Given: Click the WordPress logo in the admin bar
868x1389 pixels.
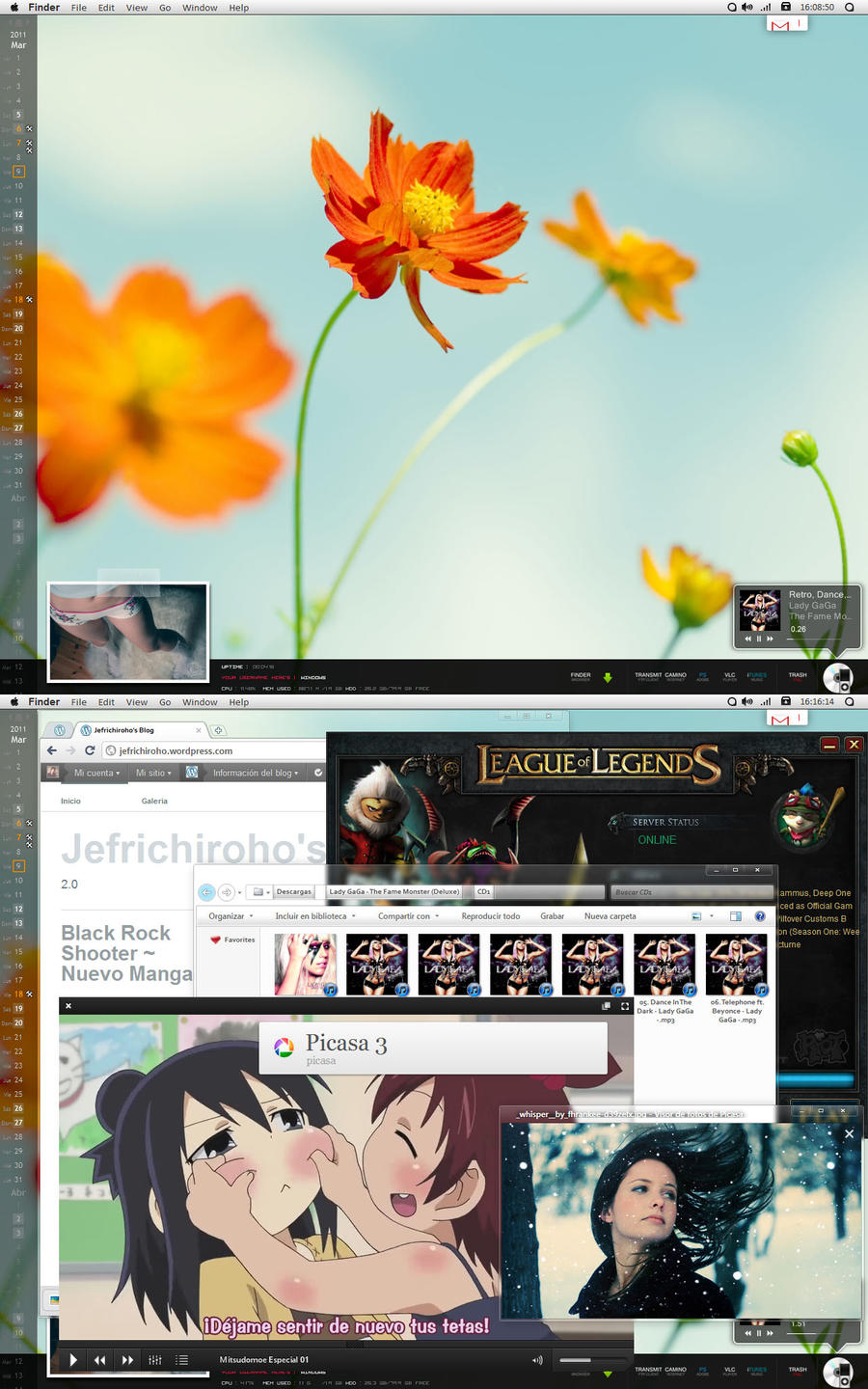Looking at the screenshot, I should (x=192, y=773).
